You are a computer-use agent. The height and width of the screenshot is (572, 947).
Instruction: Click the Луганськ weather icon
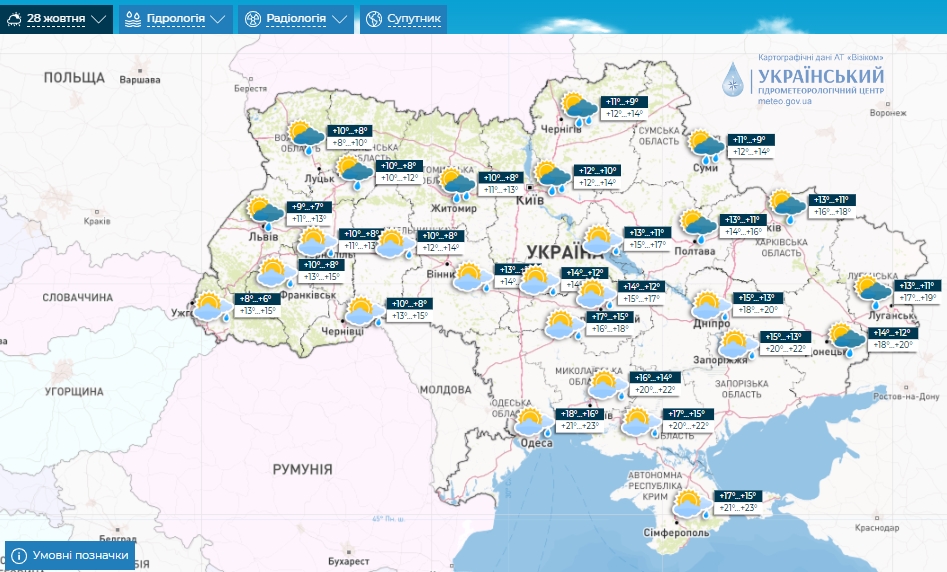pyautogui.click(x=873, y=292)
